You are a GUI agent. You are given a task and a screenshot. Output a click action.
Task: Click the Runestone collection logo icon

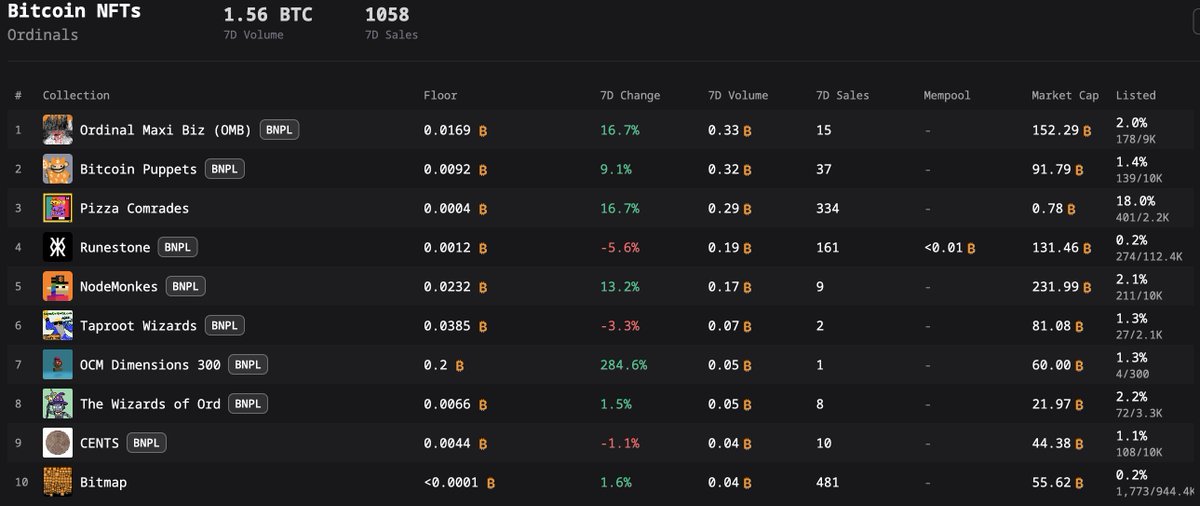tap(57, 247)
